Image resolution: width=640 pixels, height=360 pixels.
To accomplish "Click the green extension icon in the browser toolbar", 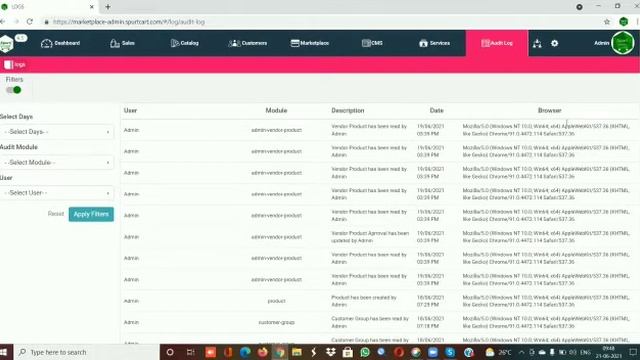I will tap(623, 22).
